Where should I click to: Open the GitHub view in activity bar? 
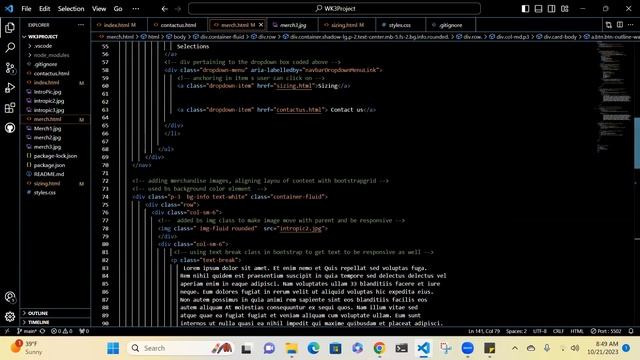(10, 128)
